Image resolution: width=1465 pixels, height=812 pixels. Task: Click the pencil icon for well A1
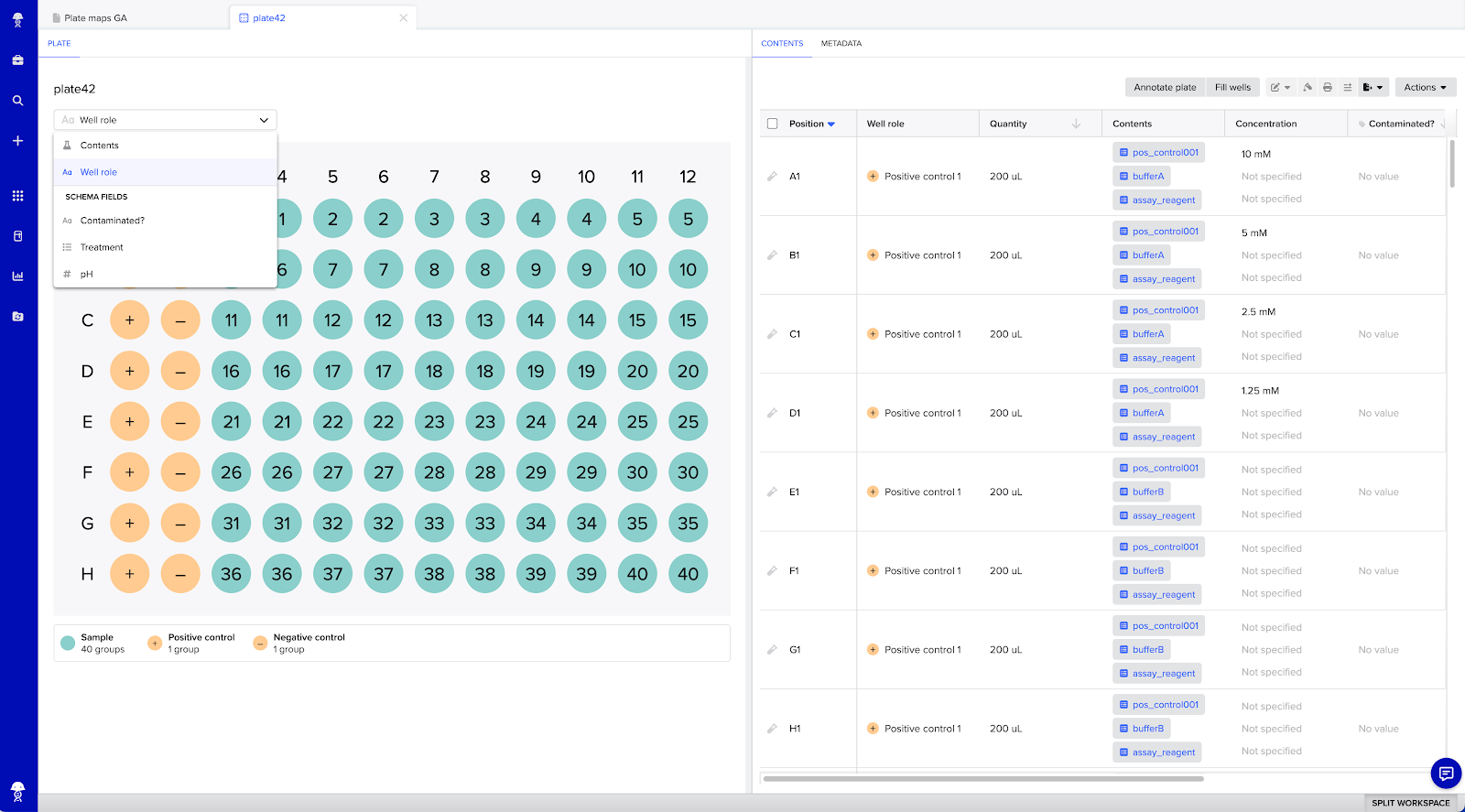coord(772,177)
